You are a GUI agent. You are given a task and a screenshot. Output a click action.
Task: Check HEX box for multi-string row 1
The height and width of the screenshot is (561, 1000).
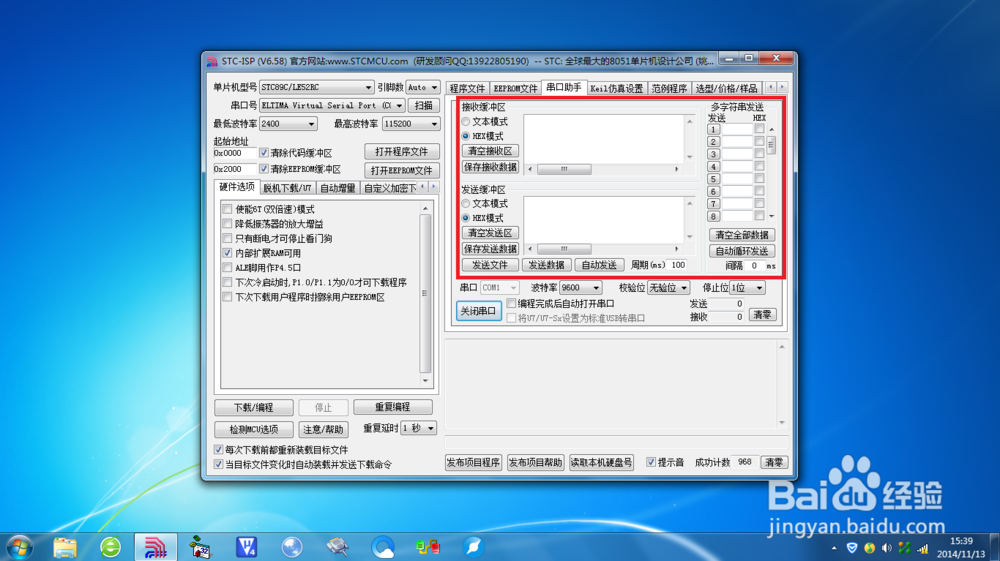(759, 129)
